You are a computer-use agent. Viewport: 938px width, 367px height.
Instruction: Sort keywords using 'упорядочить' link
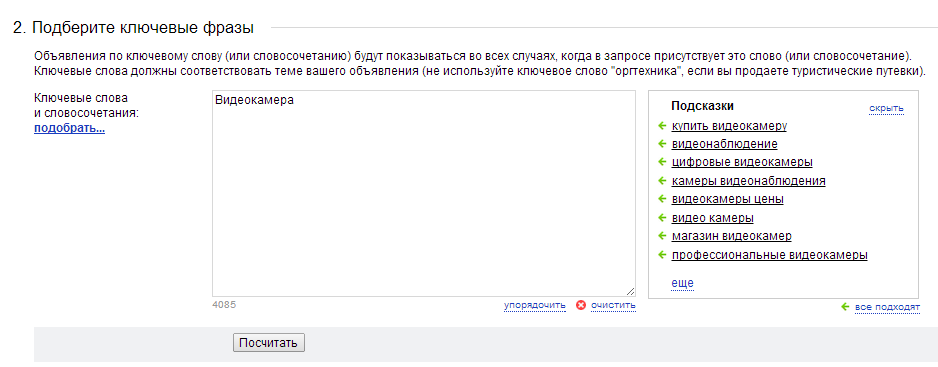(x=535, y=305)
